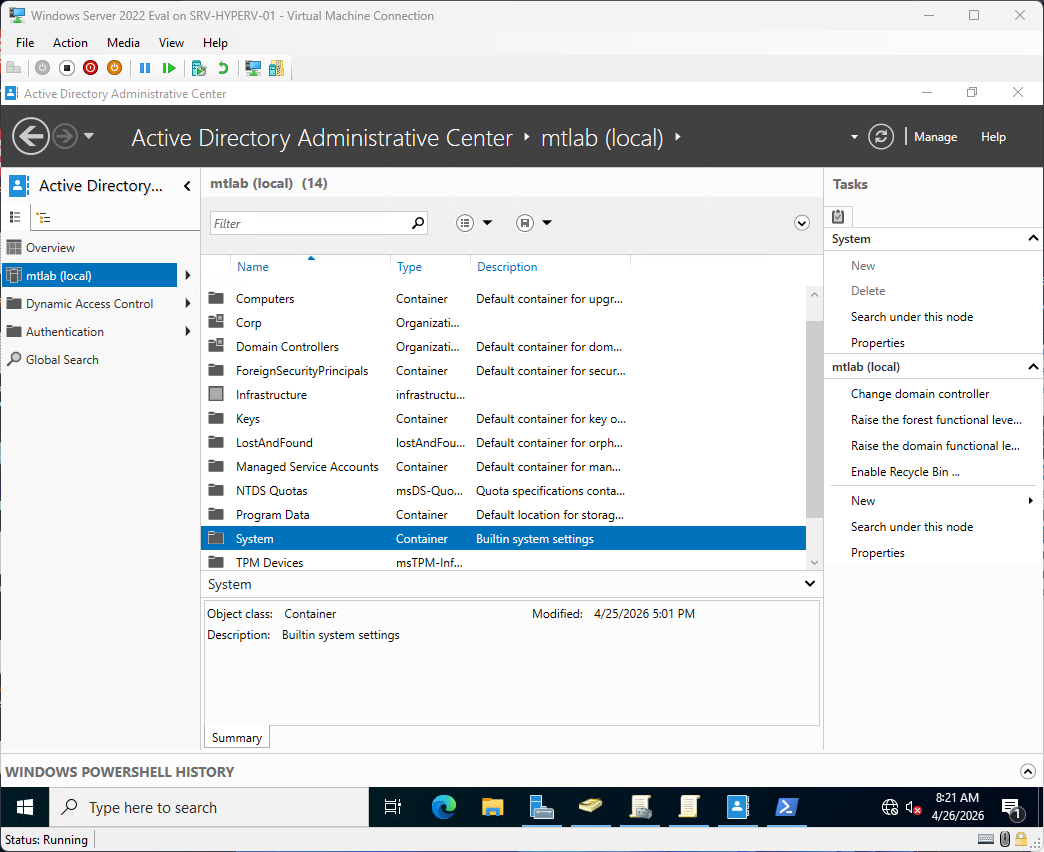Open Global Search in navigation pane
The width and height of the screenshot is (1044, 852).
(62, 359)
